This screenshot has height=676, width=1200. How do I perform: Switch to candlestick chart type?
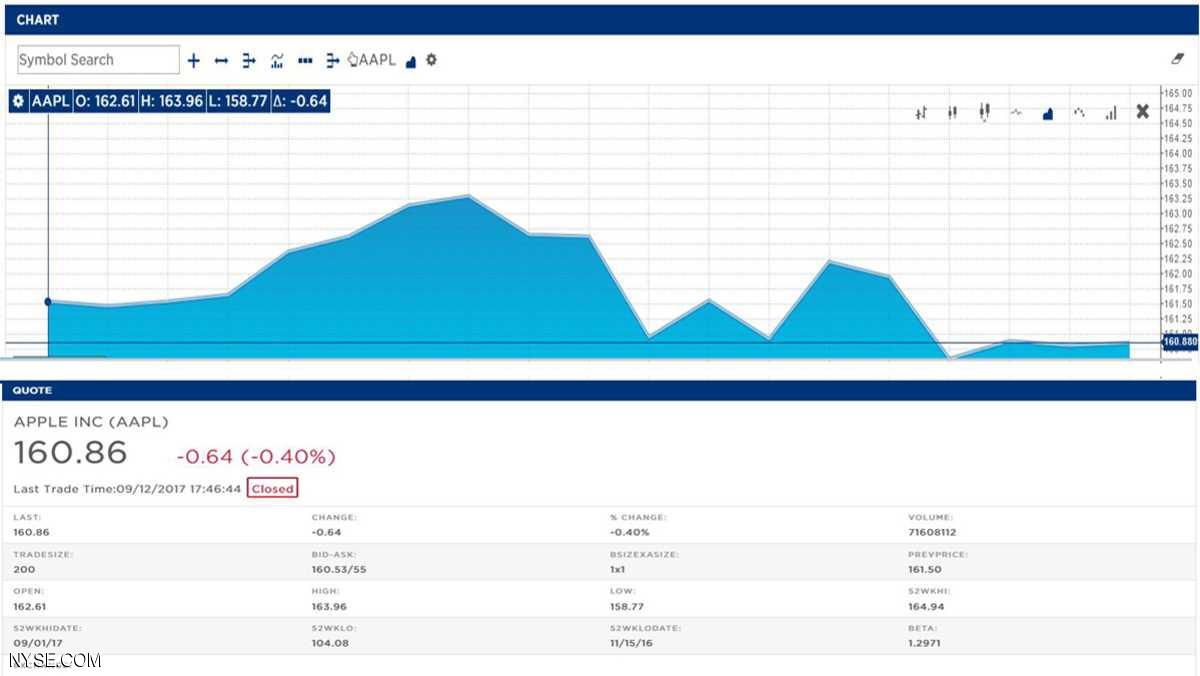pyautogui.click(x=952, y=114)
